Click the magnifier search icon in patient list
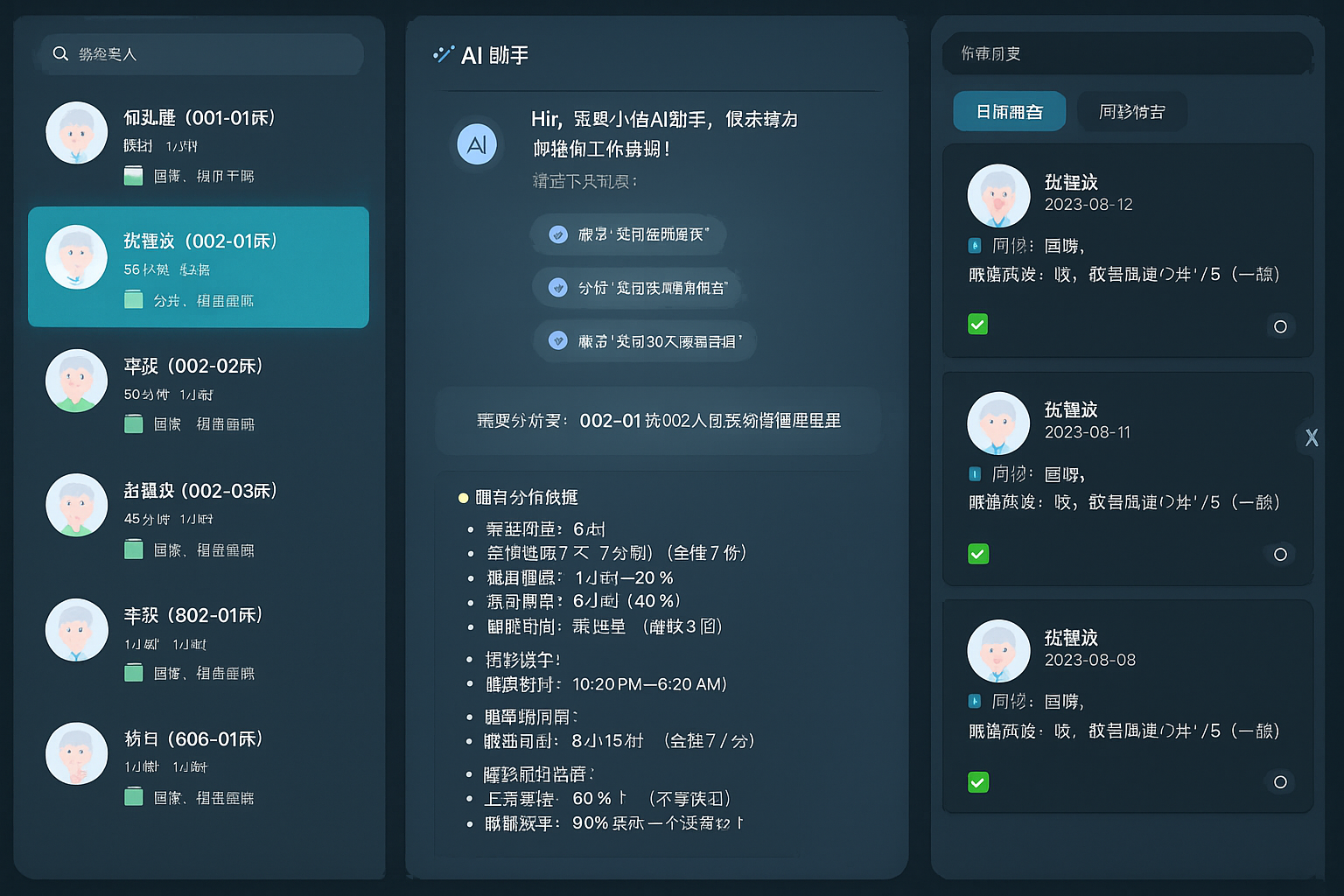Screen dimensions: 1344x896 click(x=60, y=53)
